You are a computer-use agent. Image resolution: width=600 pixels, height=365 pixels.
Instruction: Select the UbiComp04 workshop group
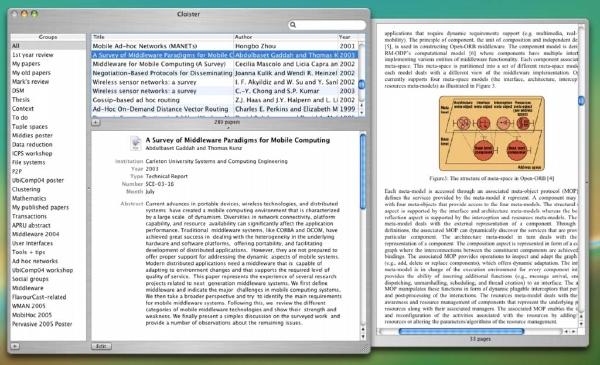(48, 270)
